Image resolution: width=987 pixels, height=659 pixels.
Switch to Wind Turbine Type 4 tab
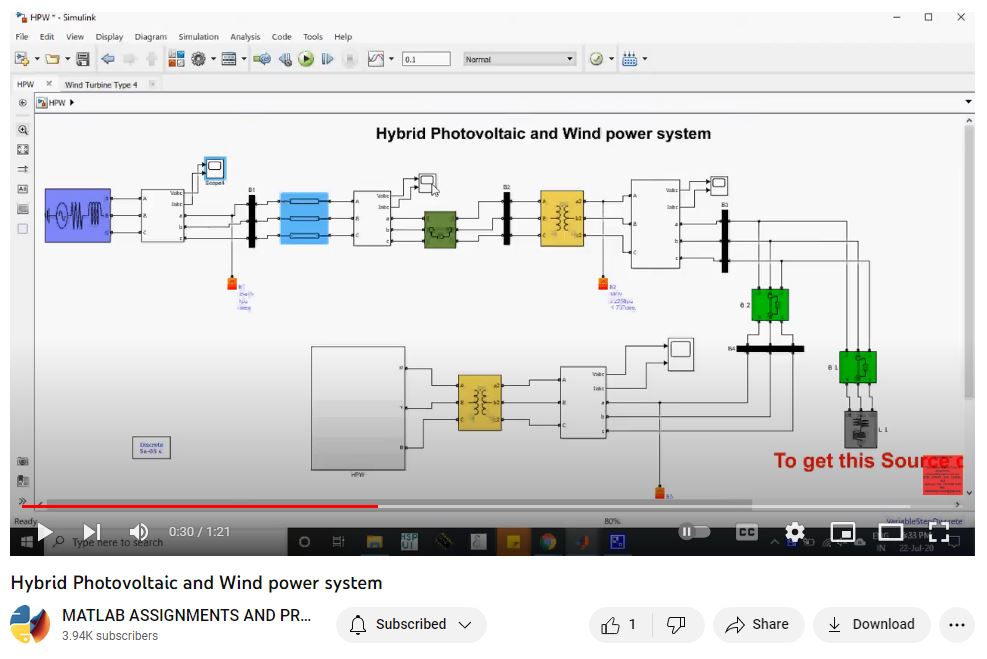point(101,85)
